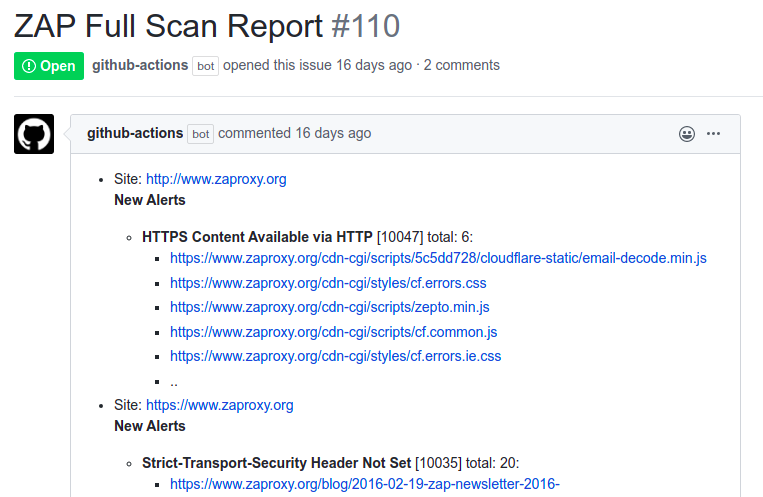Click the bot label in comment header

tap(201, 134)
